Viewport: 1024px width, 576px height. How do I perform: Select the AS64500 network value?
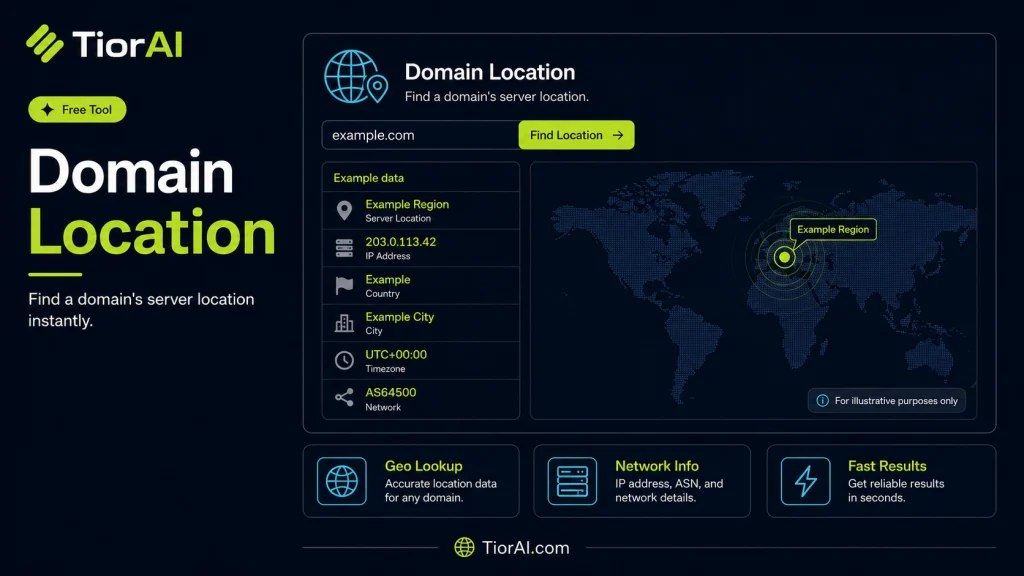tap(391, 392)
